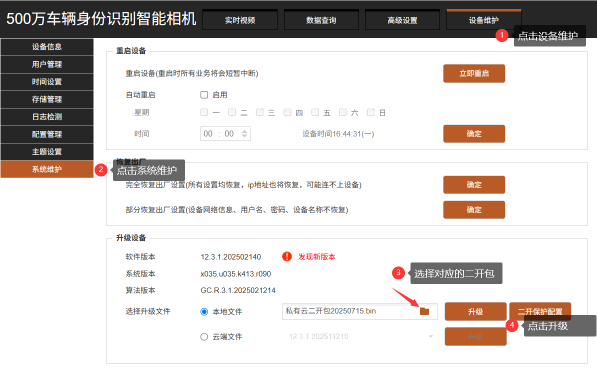597x371 pixels.
Task: Open the 数据查询 tab
Action: (321, 20)
